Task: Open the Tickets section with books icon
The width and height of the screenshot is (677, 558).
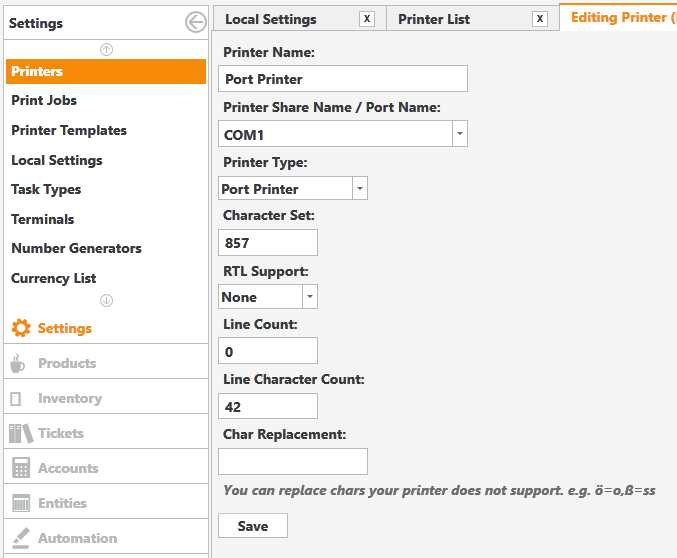Action: point(106,433)
